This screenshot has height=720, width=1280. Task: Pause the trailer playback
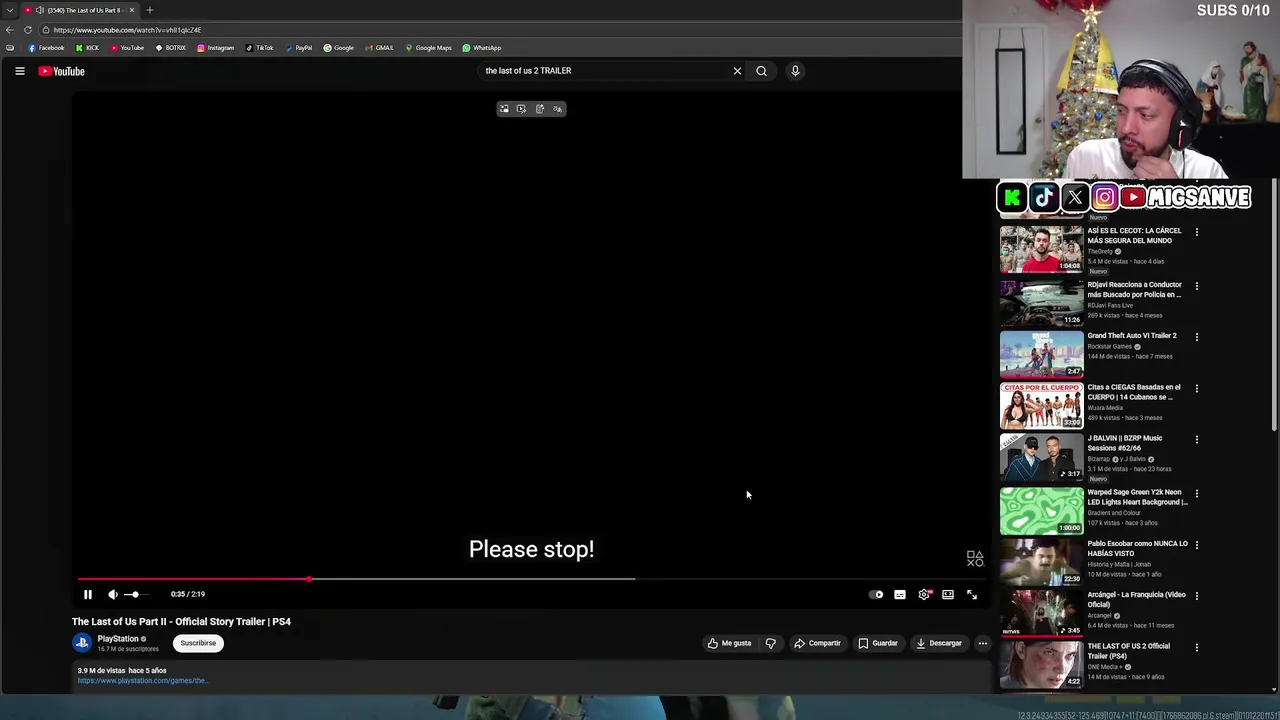point(87,594)
